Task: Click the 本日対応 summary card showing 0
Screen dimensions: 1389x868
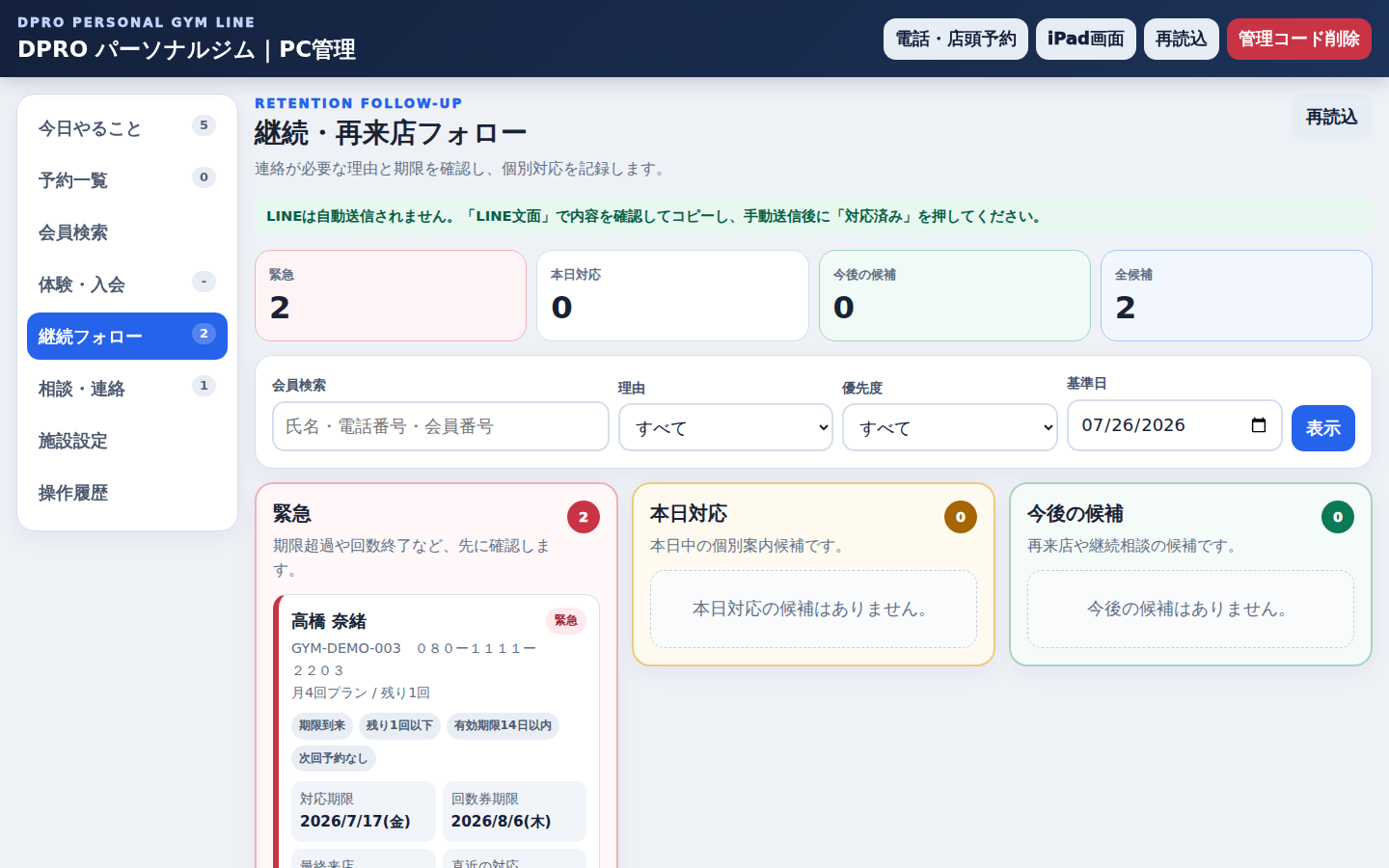Action: (672, 295)
